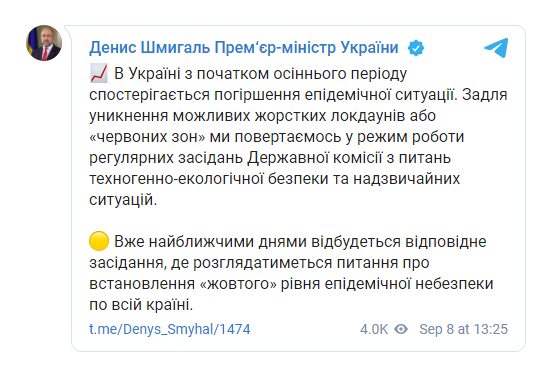Click the eye views icon
The image size is (540, 369).
[x=401, y=329]
